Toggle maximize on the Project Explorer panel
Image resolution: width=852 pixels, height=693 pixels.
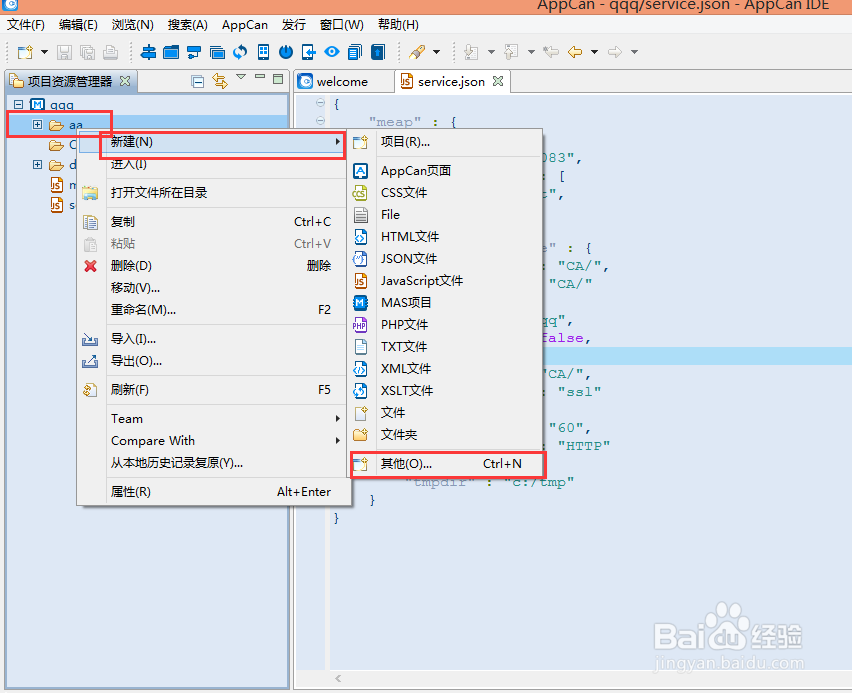(278, 80)
